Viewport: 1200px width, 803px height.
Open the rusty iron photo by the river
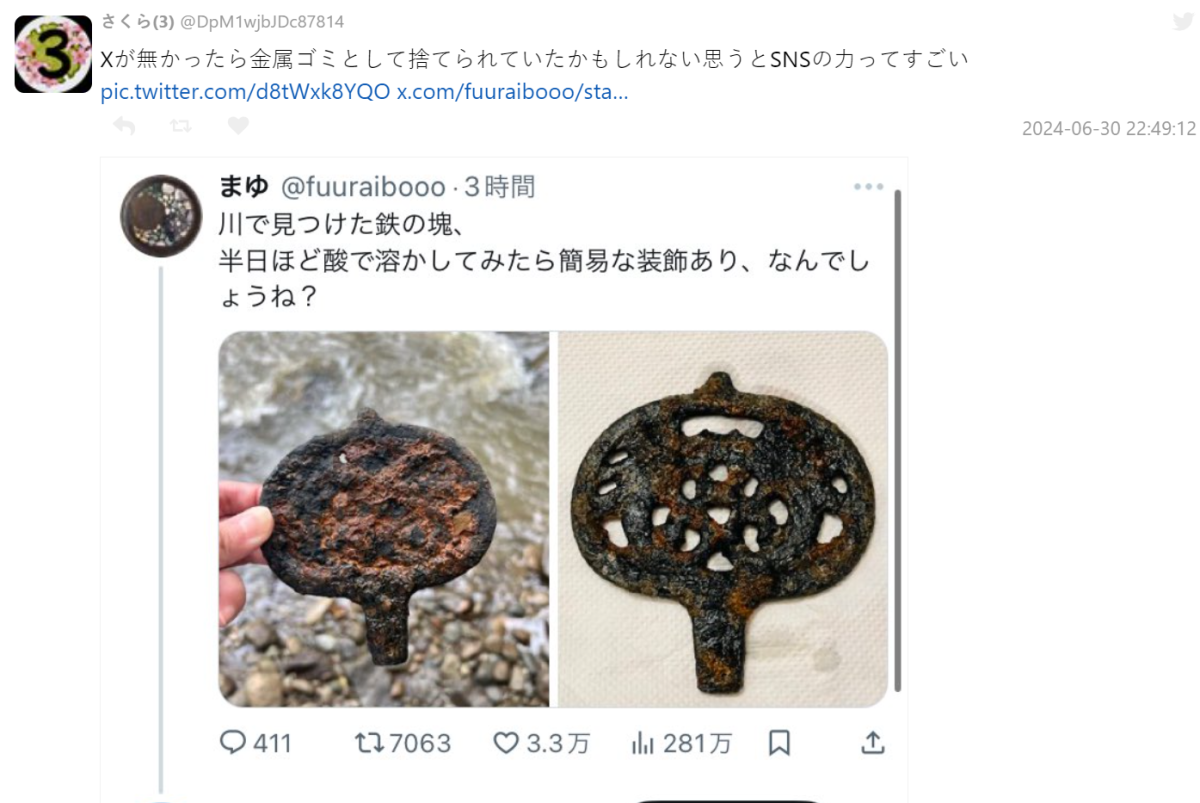384,519
